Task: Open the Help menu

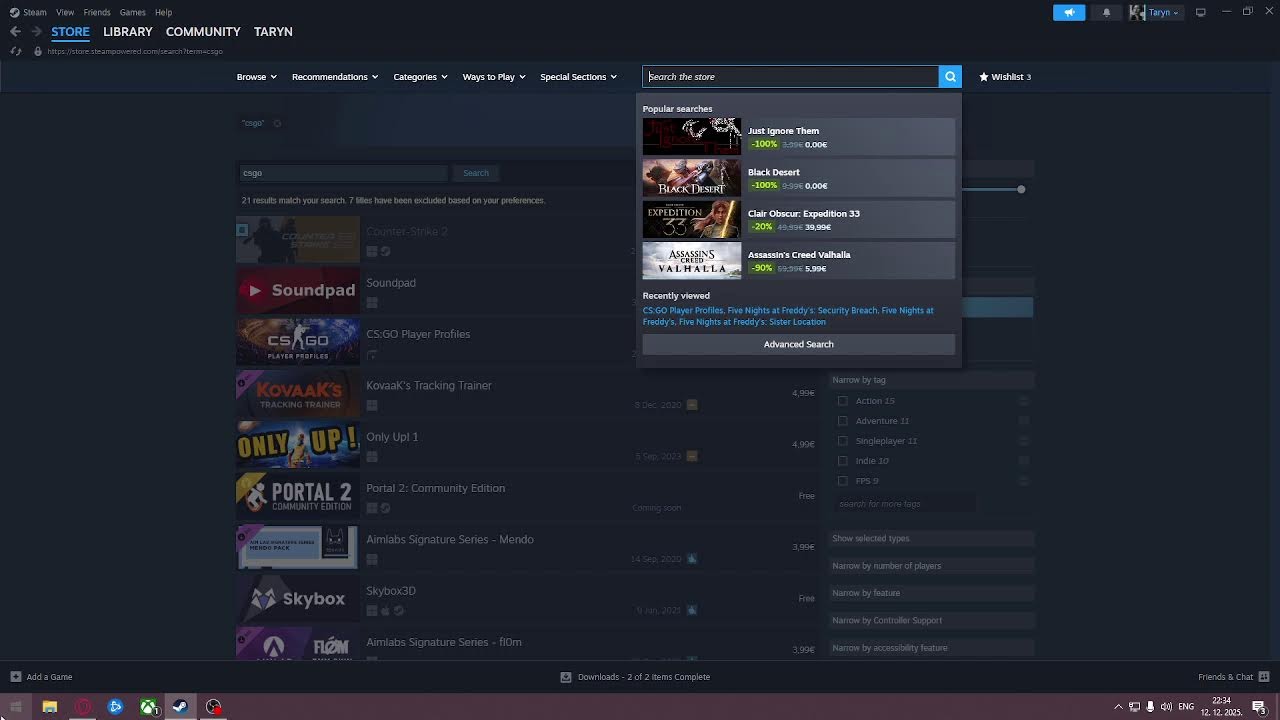Action: pyautogui.click(x=163, y=12)
